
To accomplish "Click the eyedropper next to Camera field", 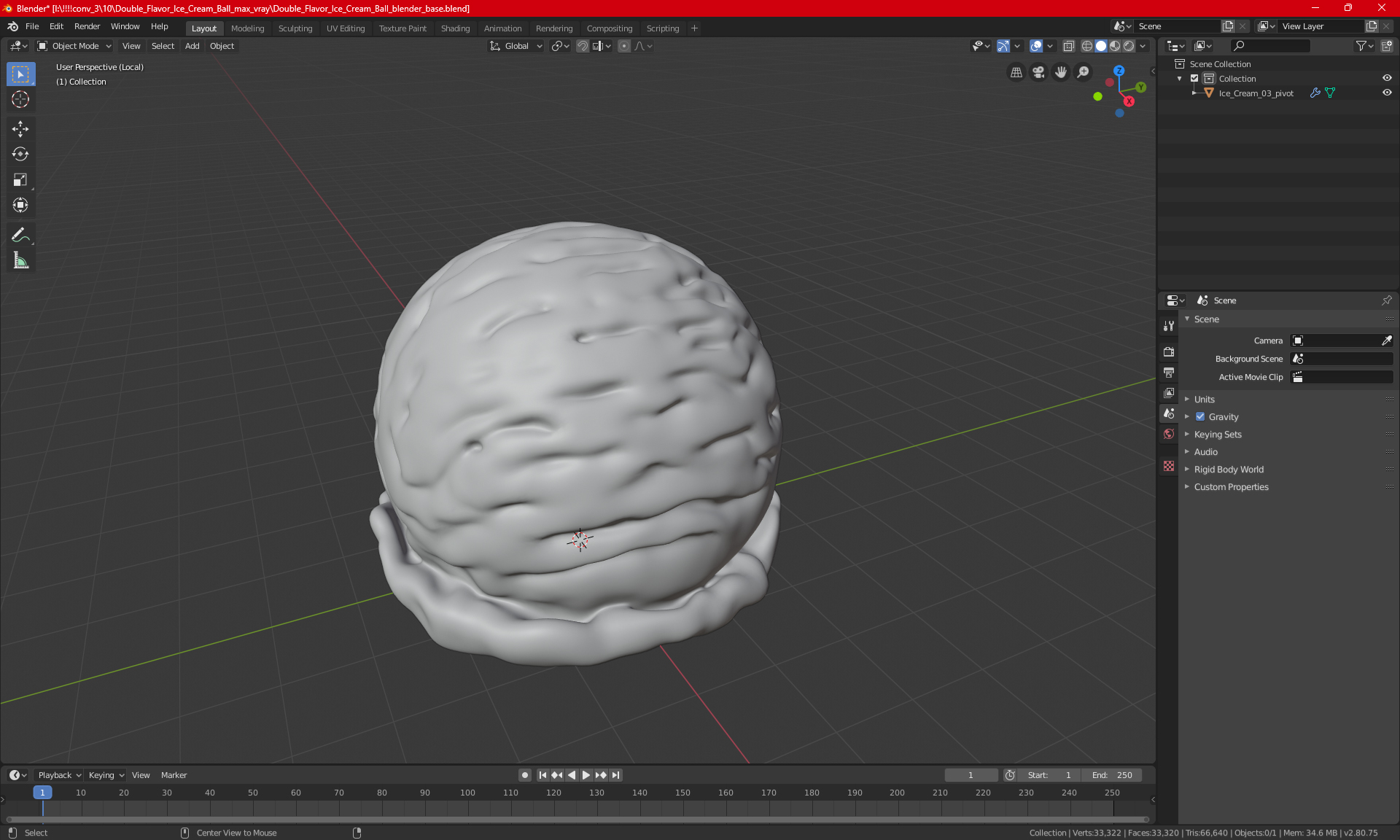I will [1386, 341].
